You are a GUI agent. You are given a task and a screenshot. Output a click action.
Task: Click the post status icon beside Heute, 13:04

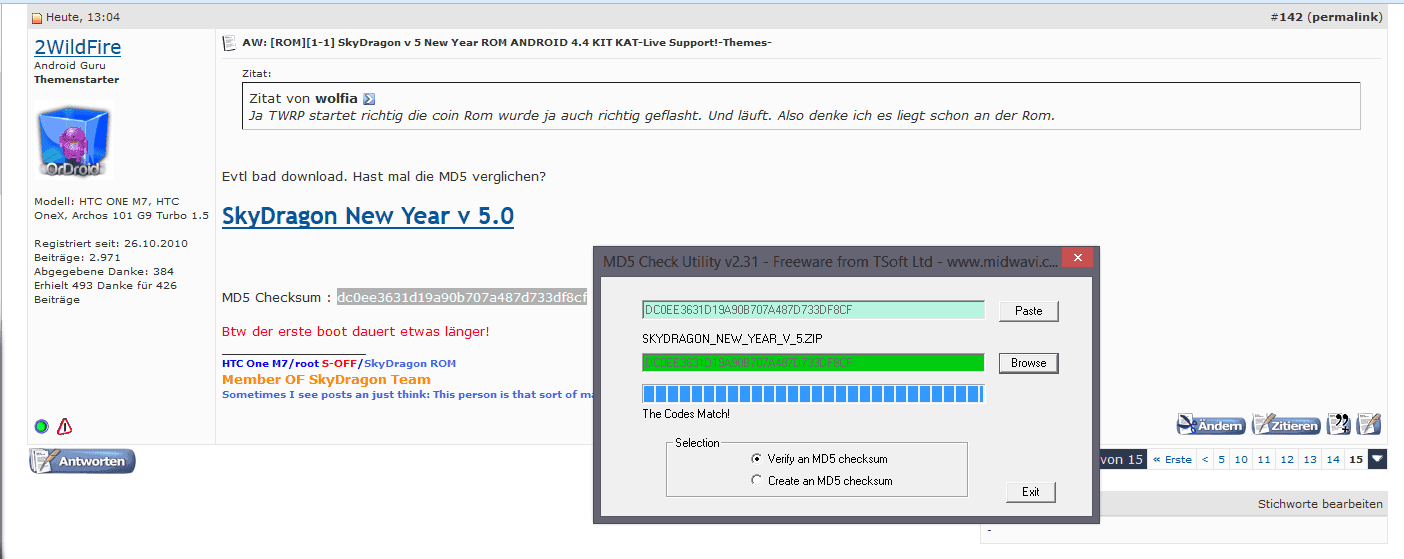coord(37,18)
